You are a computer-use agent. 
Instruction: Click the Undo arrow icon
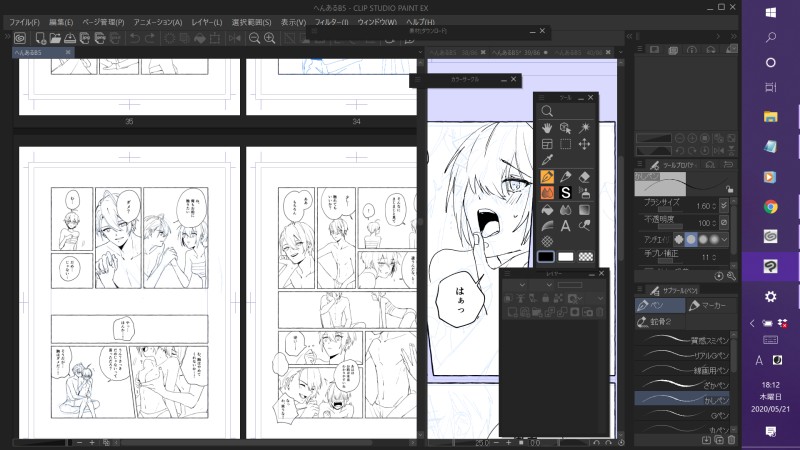[x=135, y=38]
